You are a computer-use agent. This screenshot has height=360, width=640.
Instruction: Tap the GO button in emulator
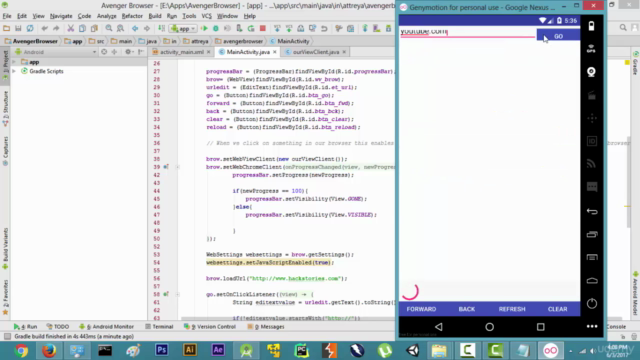tap(558, 36)
